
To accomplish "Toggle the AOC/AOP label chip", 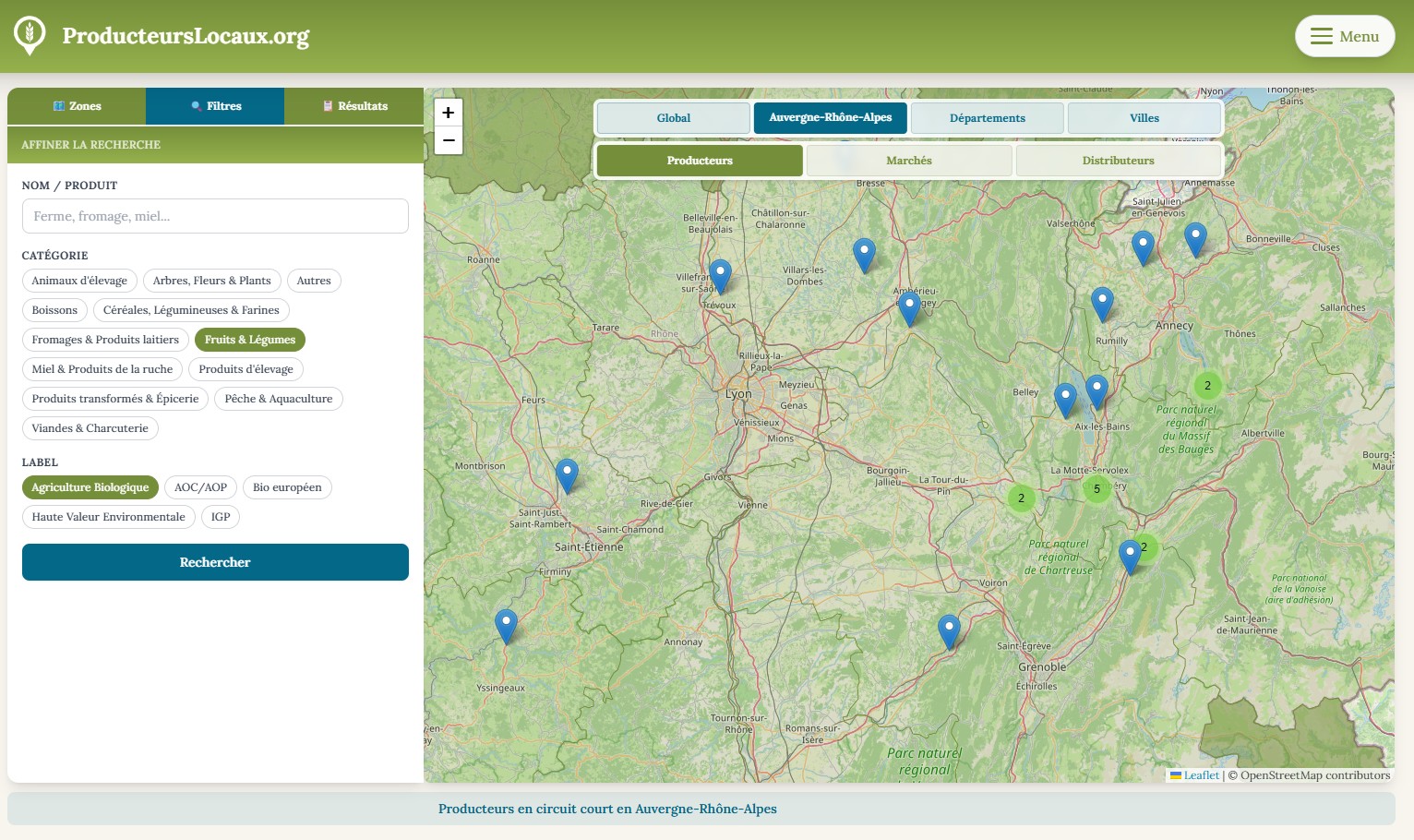I will [200, 487].
